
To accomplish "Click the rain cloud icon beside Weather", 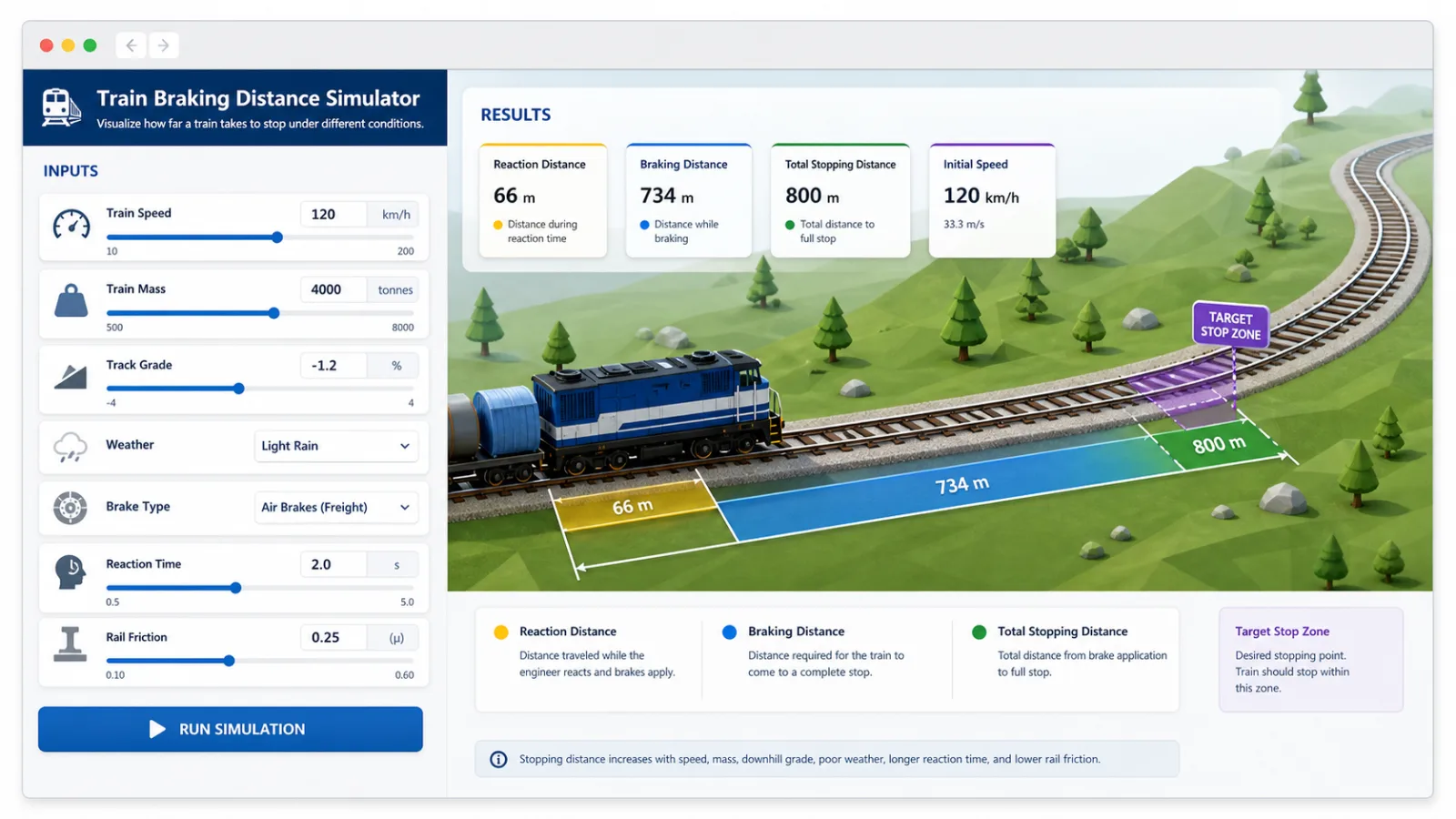I will pos(70,447).
